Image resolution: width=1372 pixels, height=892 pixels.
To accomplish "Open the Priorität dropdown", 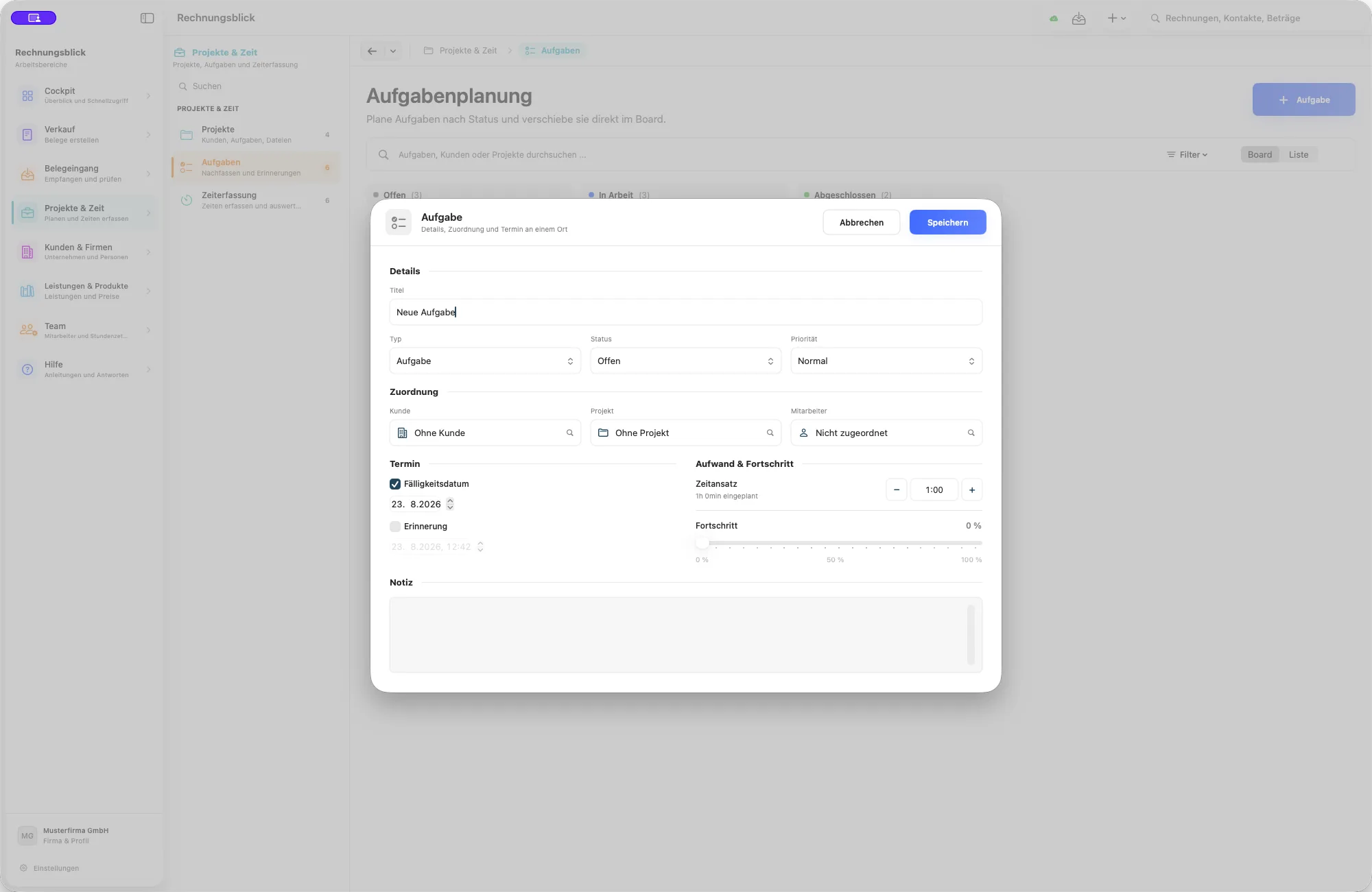I will (886, 361).
